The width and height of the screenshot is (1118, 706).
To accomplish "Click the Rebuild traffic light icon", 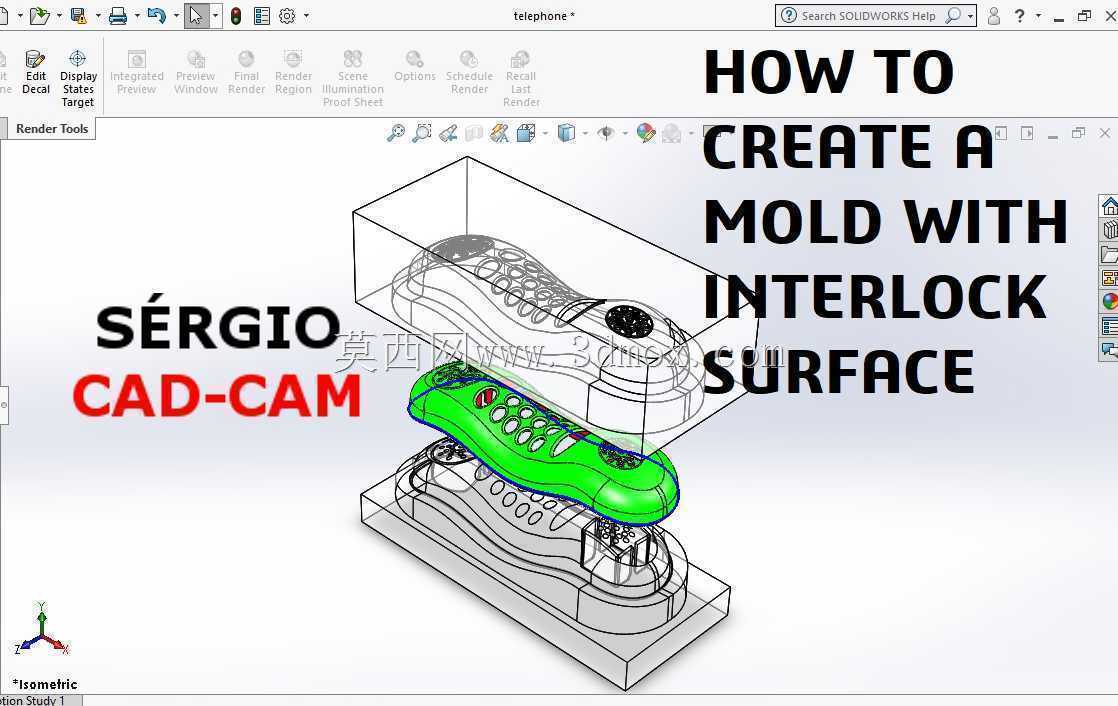I will [x=236, y=16].
